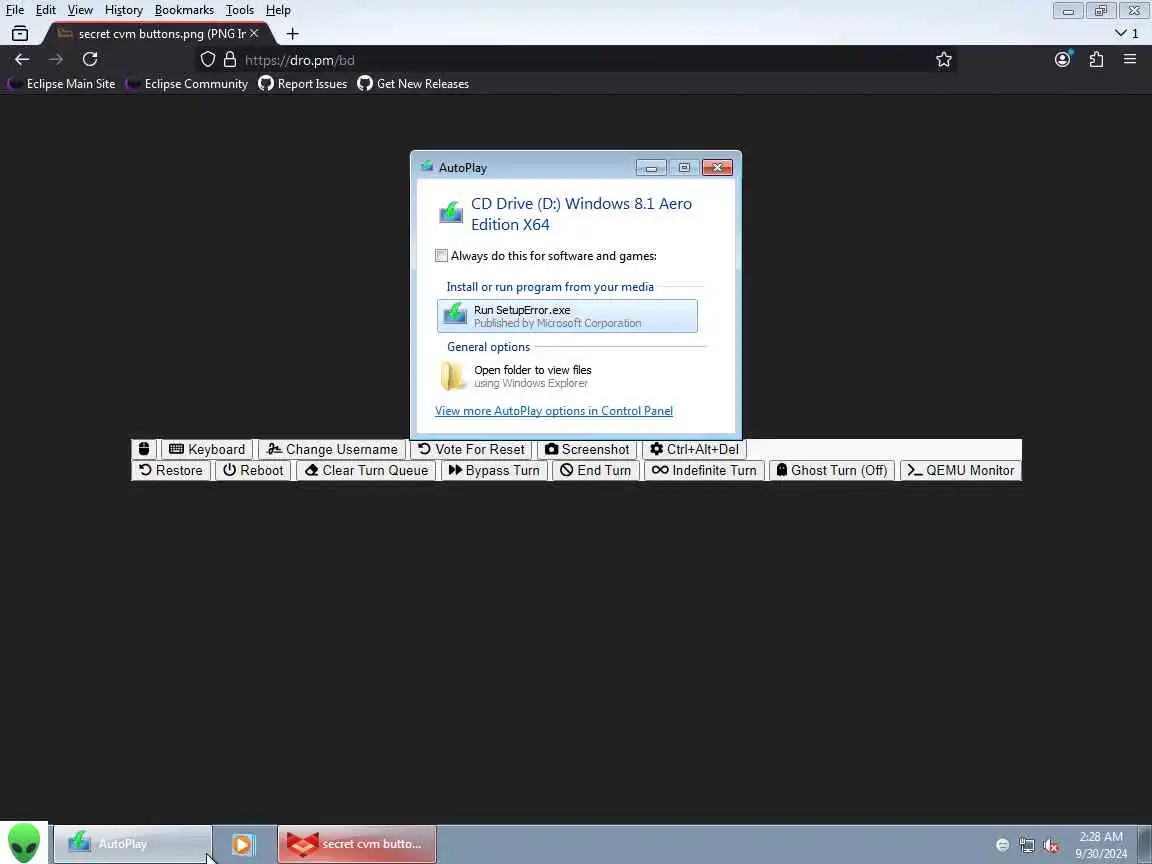
Task: Open the Bookmarks menu
Action: [184, 10]
